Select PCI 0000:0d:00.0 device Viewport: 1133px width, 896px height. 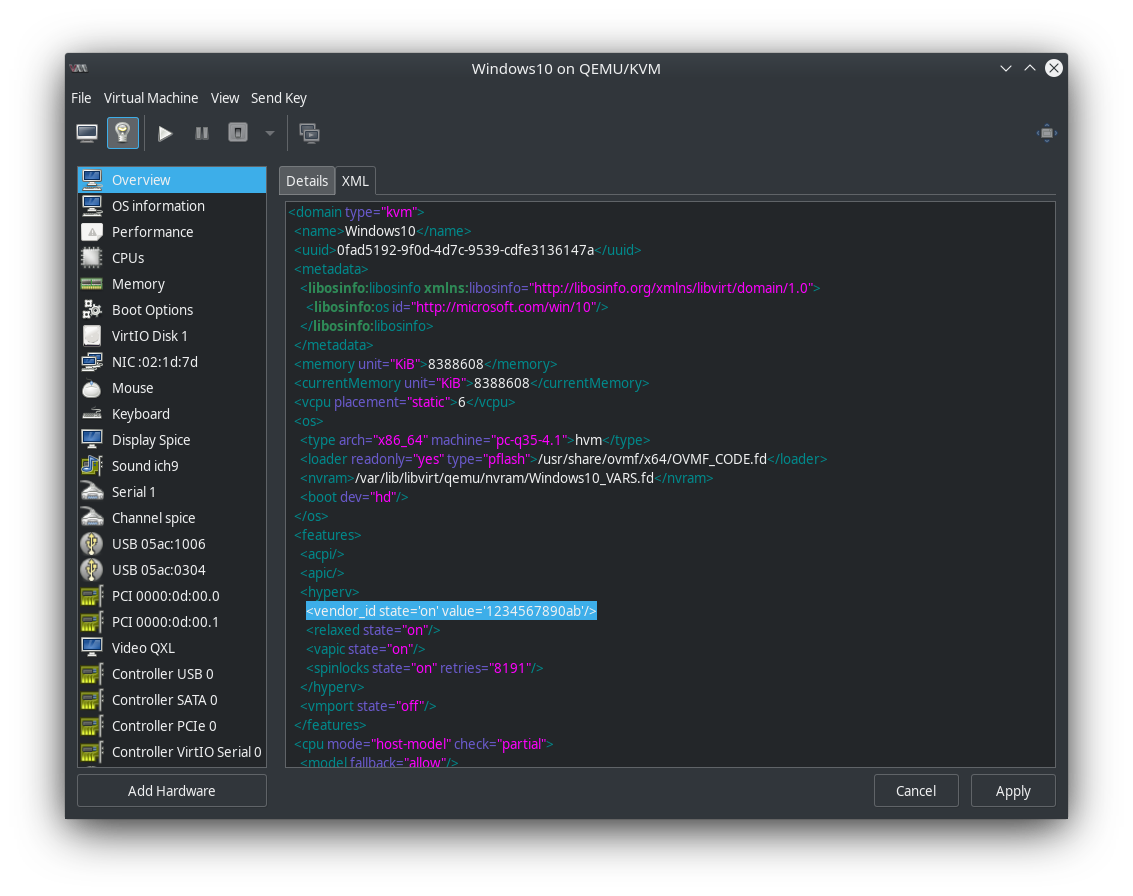172,596
